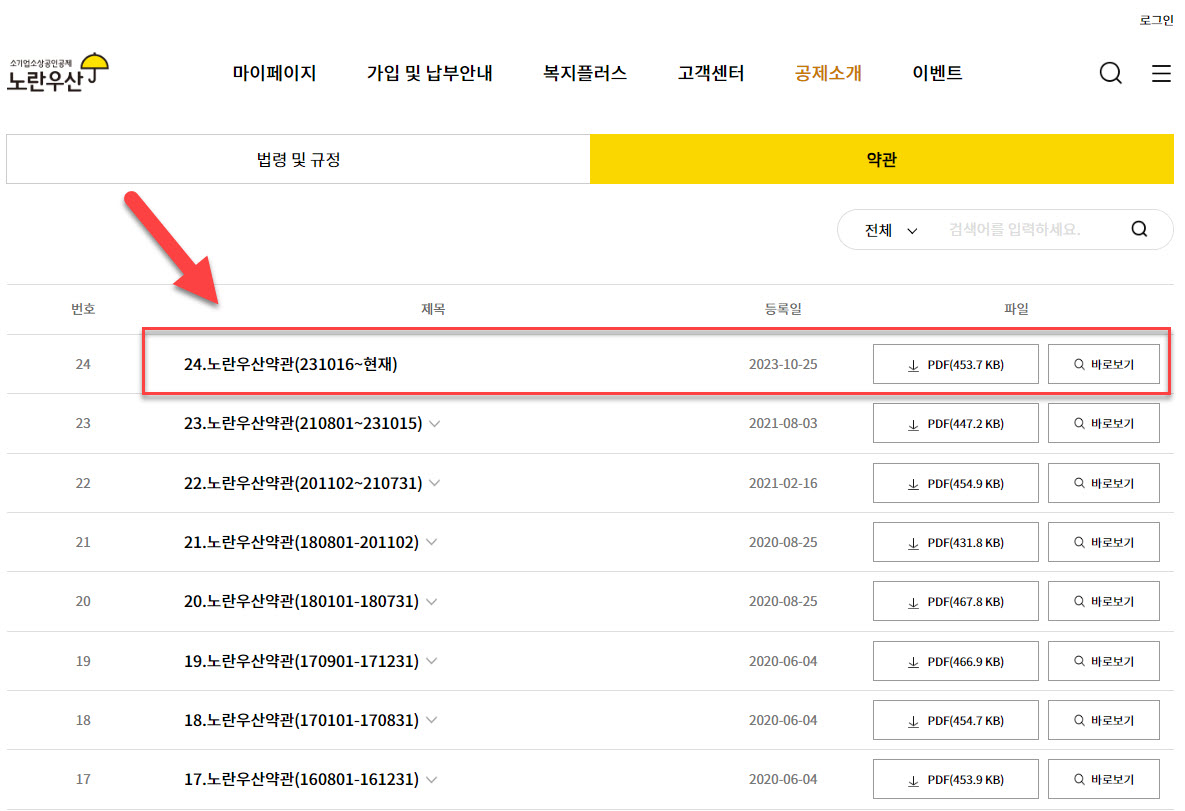Download PDF(447.2 KB) for row 23
The image size is (1185, 811).
[x=955, y=423]
